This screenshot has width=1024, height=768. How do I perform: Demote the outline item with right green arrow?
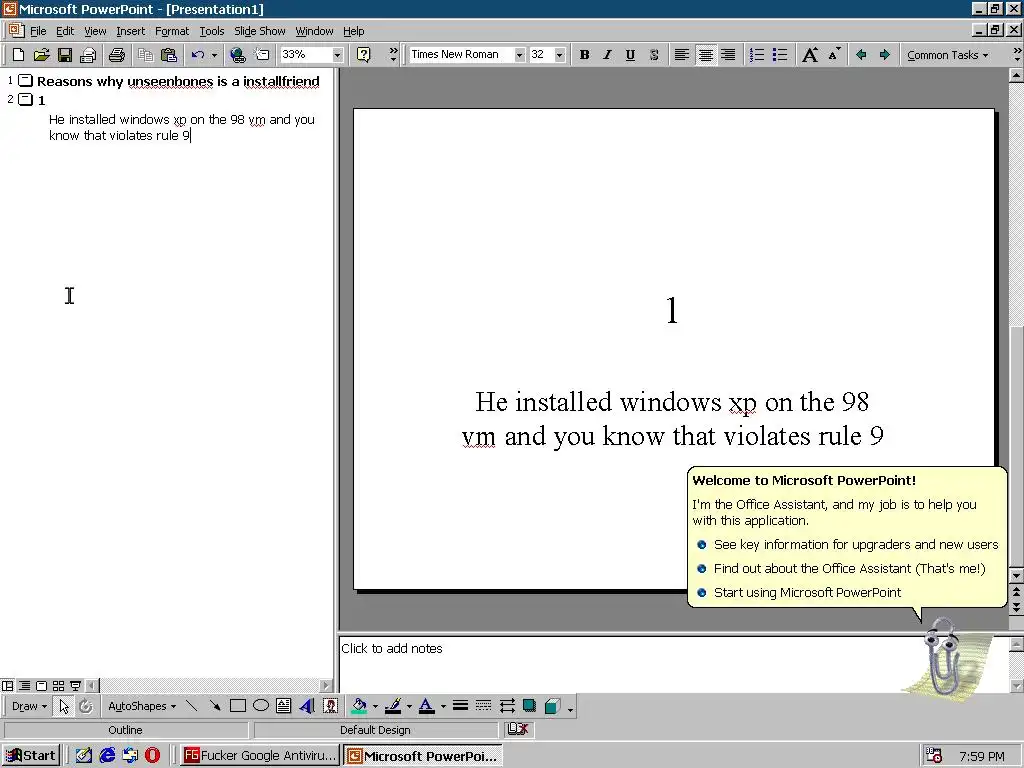click(x=885, y=55)
